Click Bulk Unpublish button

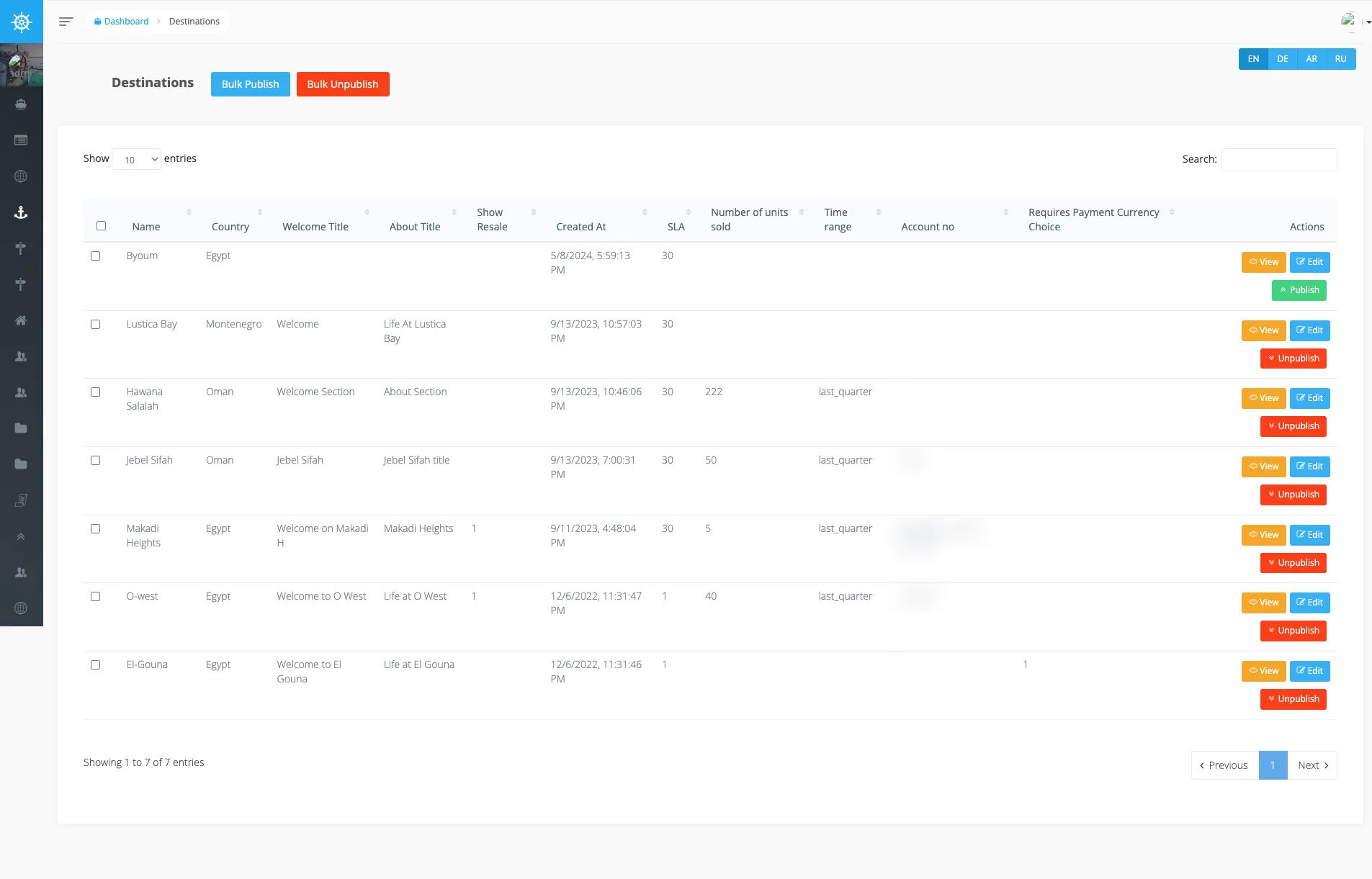[x=343, y=84]
